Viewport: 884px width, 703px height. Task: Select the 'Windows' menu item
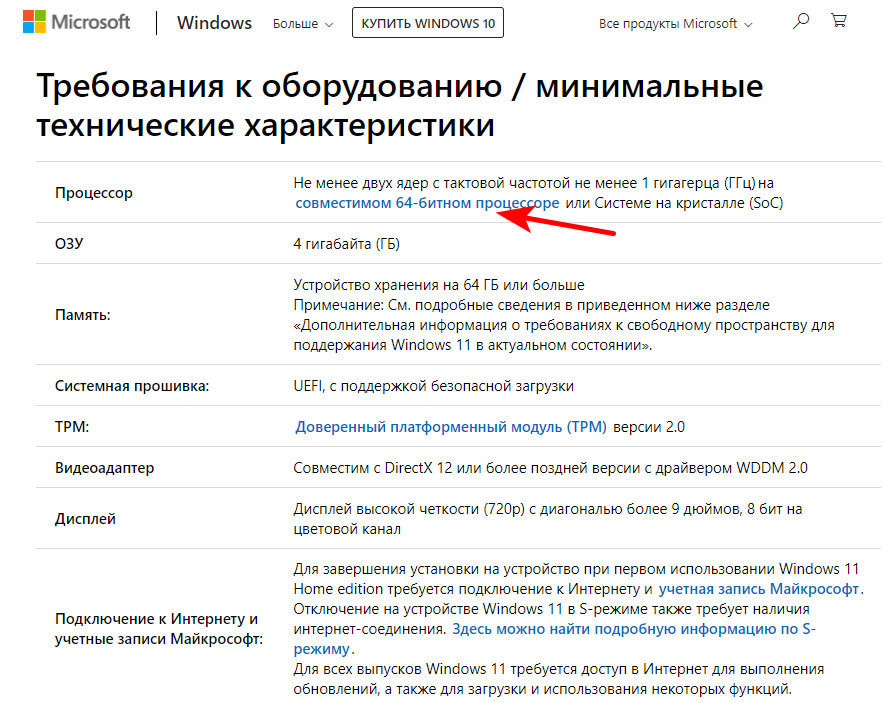tap(213, 22)
